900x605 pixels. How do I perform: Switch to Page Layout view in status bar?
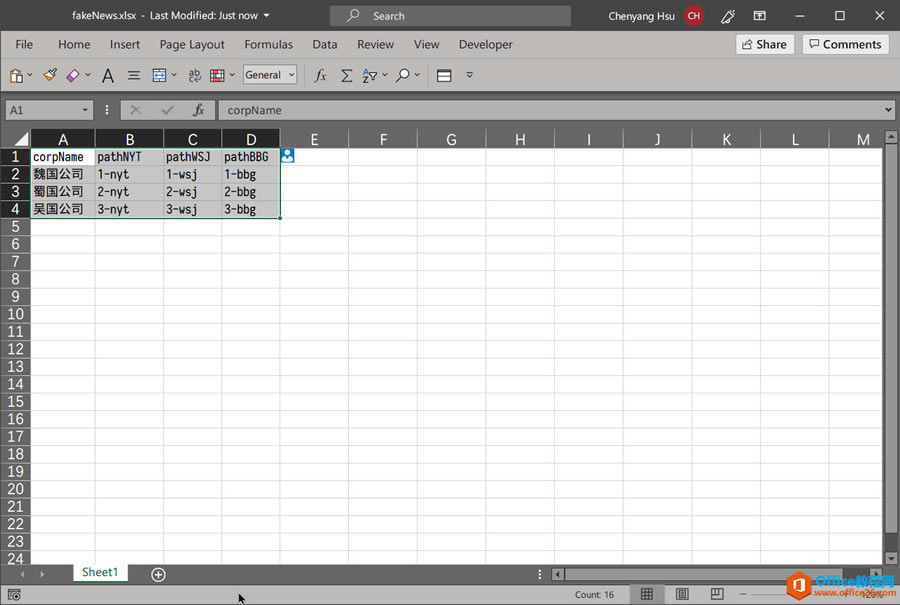click(682, 594)
